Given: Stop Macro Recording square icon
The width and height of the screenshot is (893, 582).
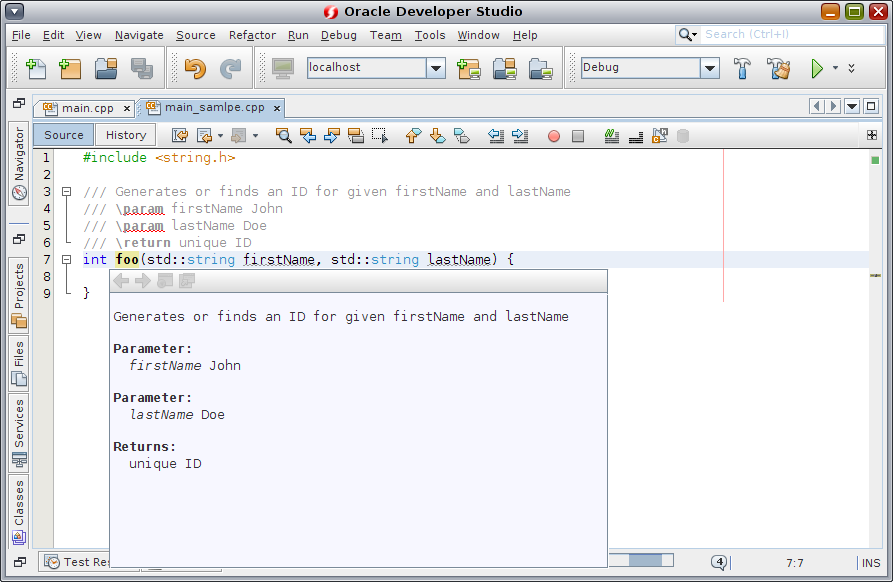Looking at the screenshot, I should click(x=577, y=136).
